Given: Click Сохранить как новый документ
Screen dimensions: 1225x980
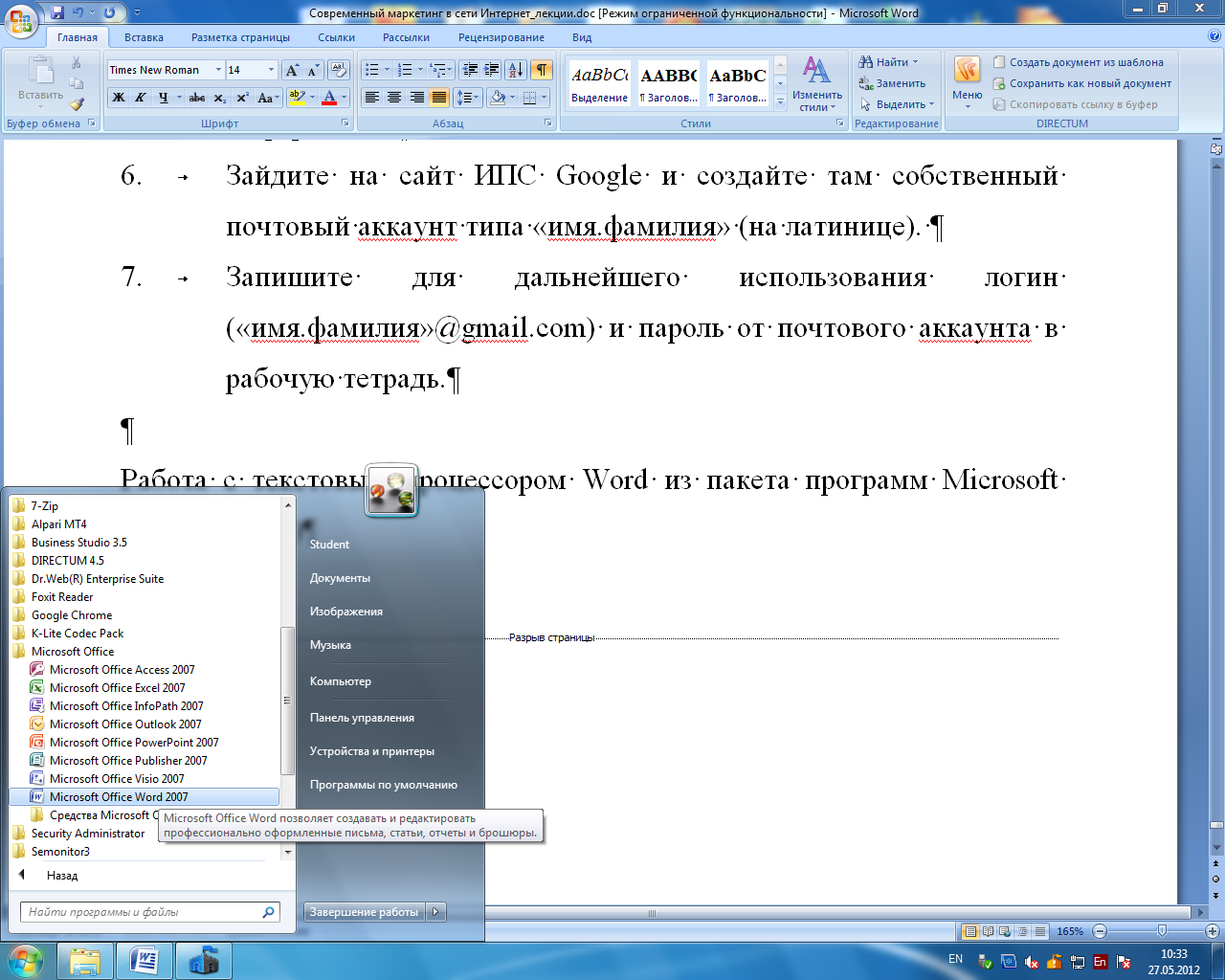Looking at the screenshot, I should coord(1081,83).
